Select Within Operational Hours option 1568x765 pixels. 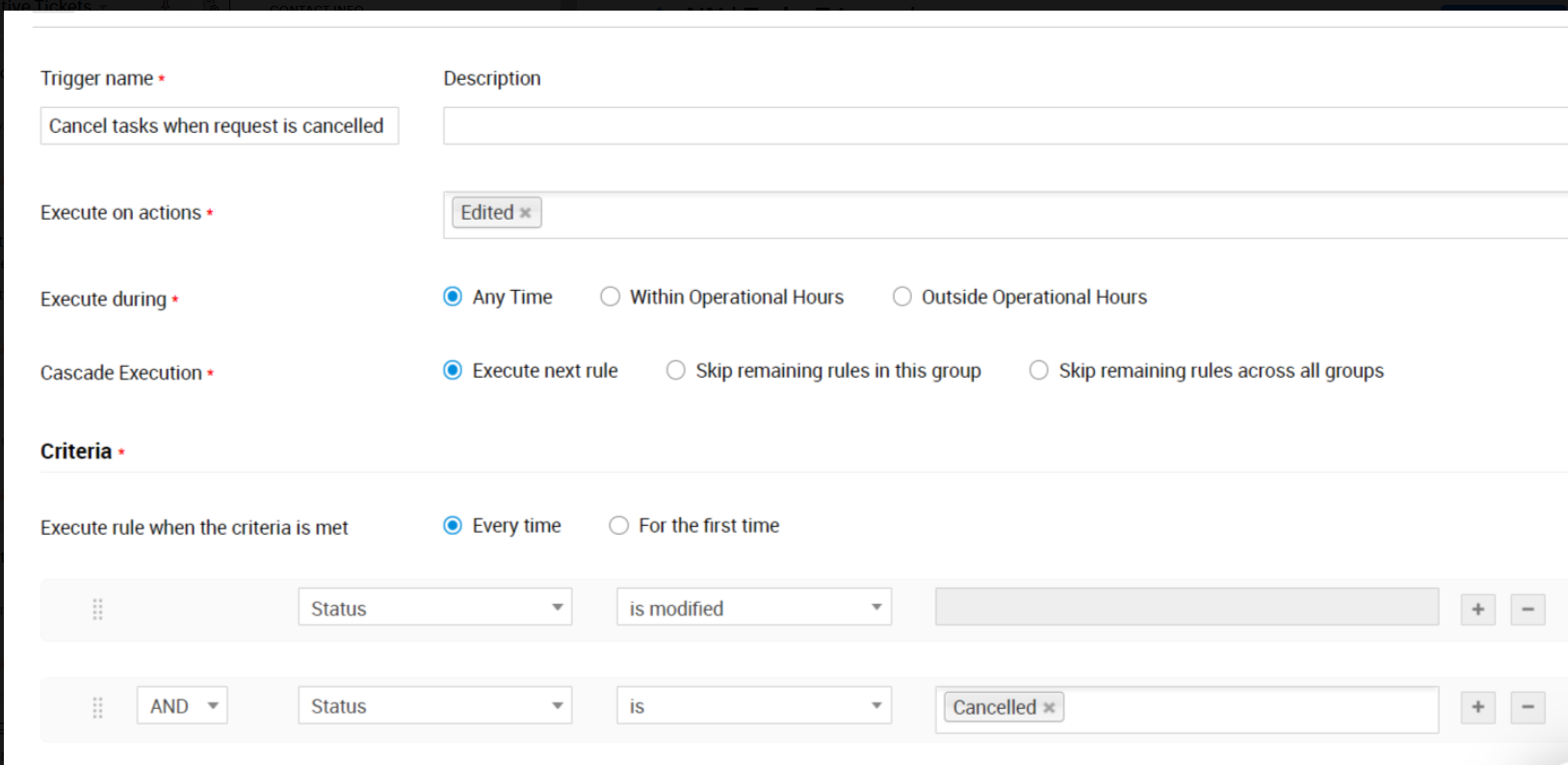pos(611,297)
